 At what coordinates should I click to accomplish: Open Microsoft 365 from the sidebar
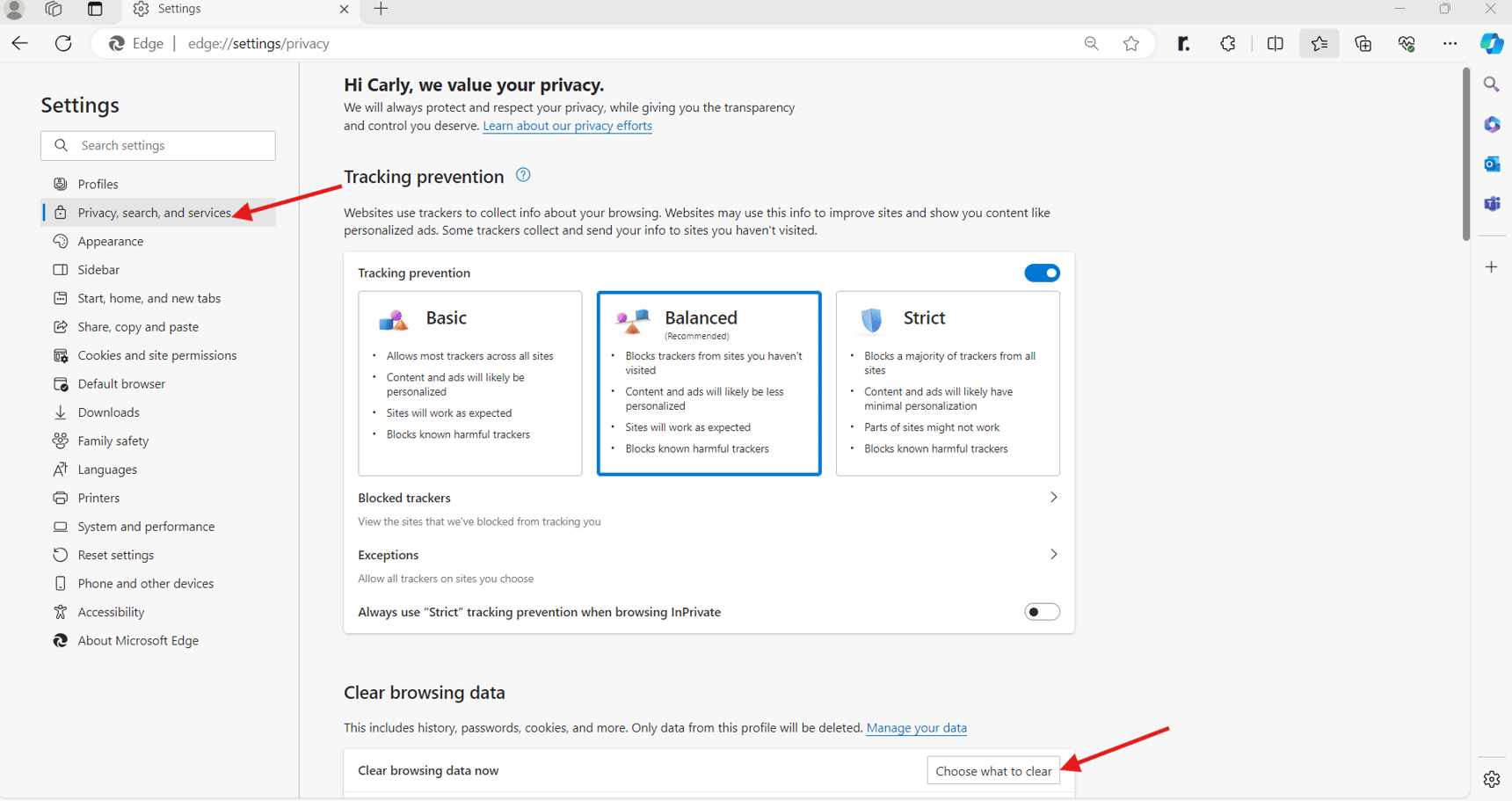(1492, 124)
